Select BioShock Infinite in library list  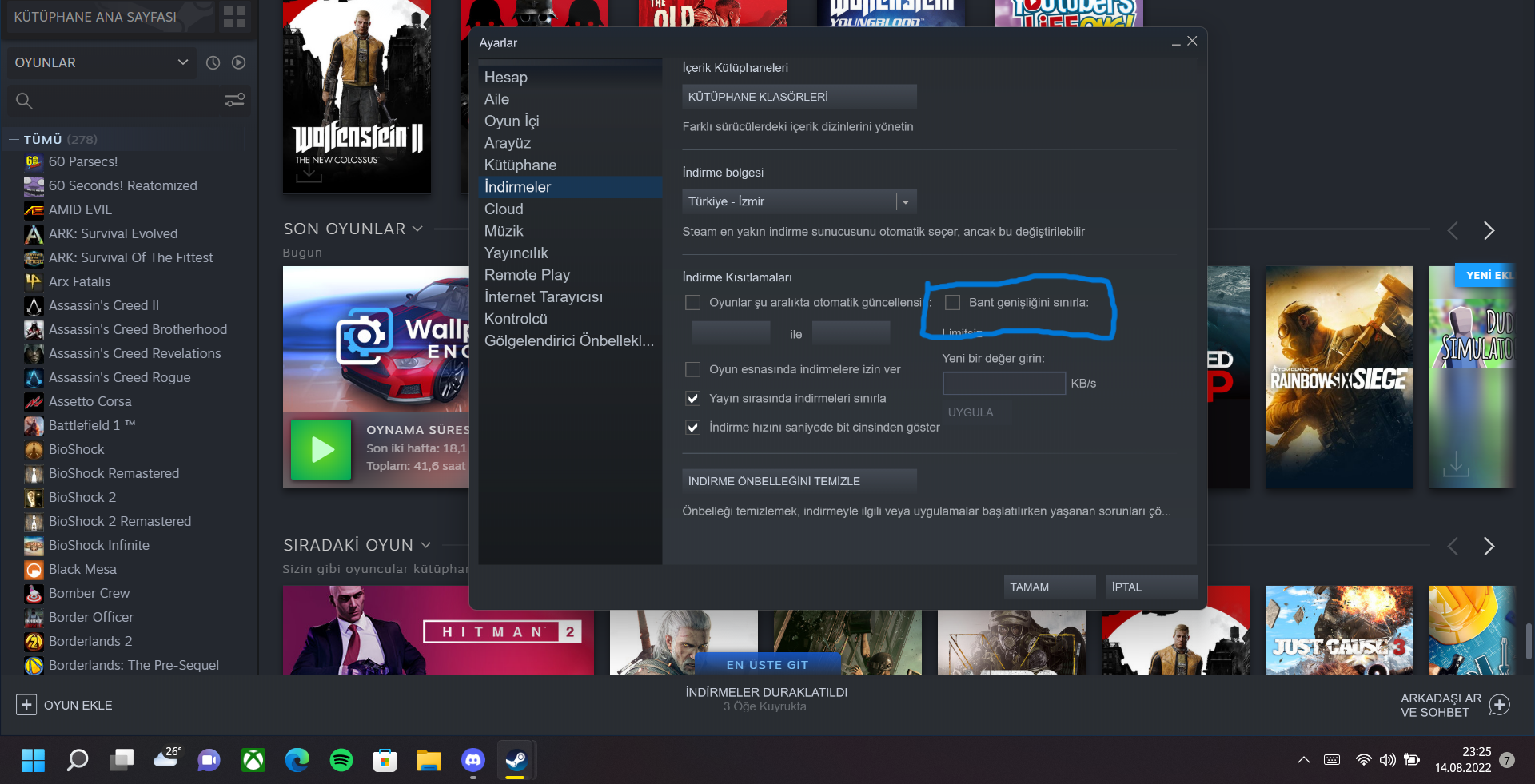click(x=99, y=545)
